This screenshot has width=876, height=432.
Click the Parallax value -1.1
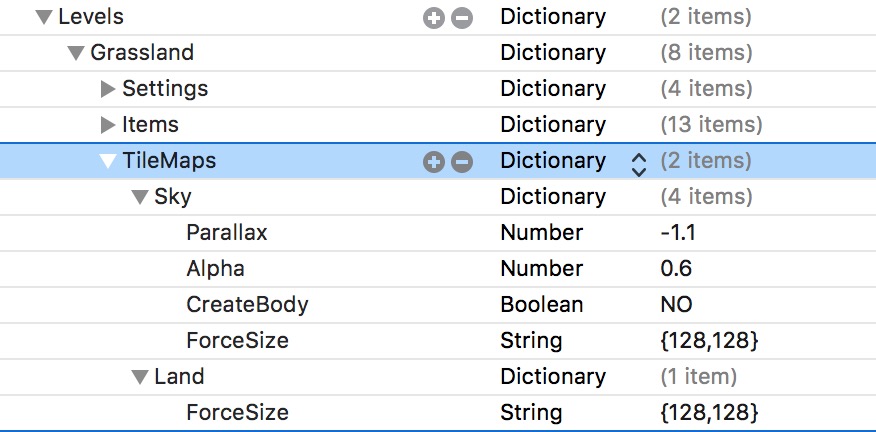[x=677, y=233]
